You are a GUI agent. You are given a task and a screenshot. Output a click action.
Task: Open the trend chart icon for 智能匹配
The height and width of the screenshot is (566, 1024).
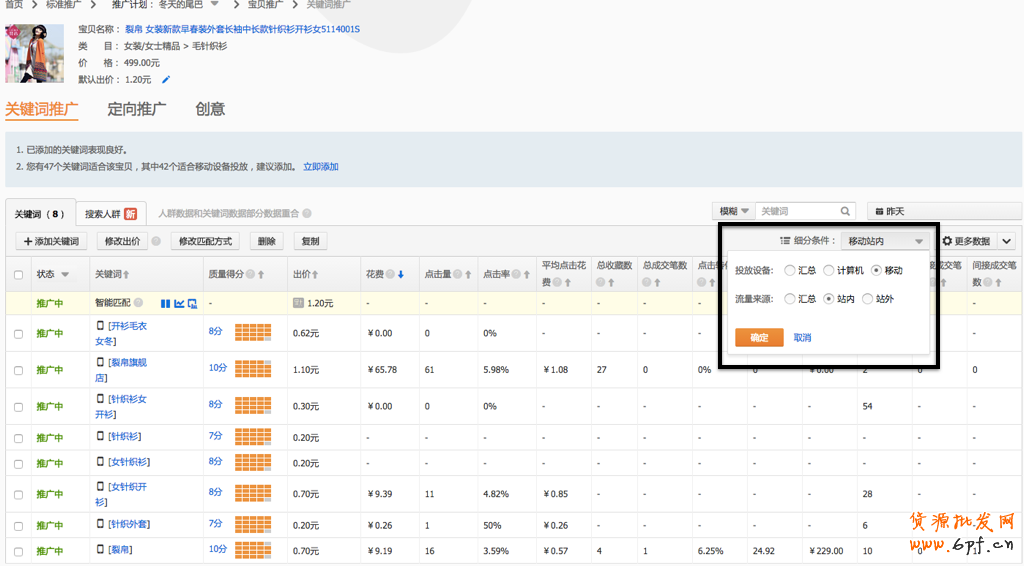click(179, 303)
